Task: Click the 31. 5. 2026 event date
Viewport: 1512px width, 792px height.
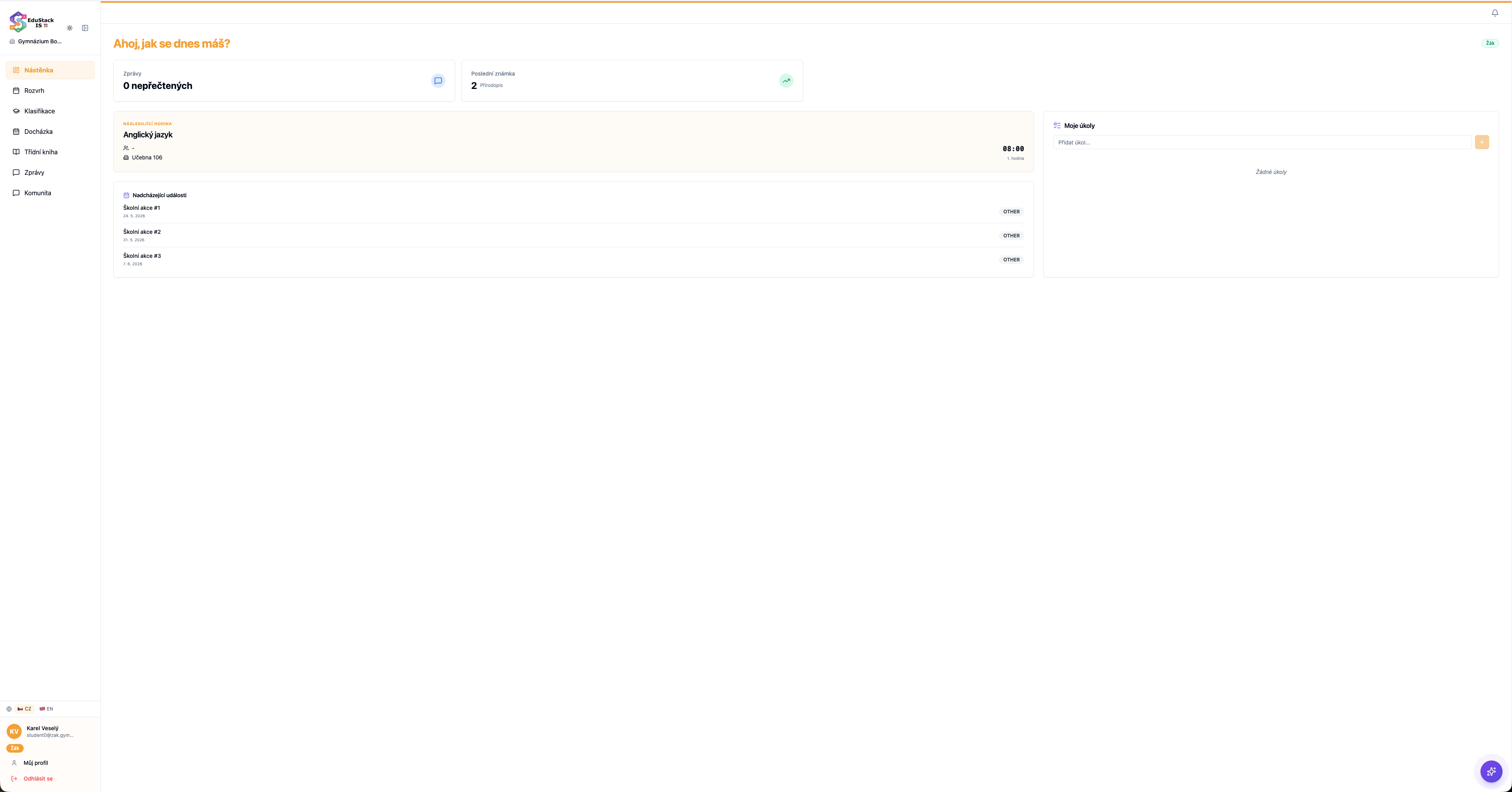Action: [134, 241]
